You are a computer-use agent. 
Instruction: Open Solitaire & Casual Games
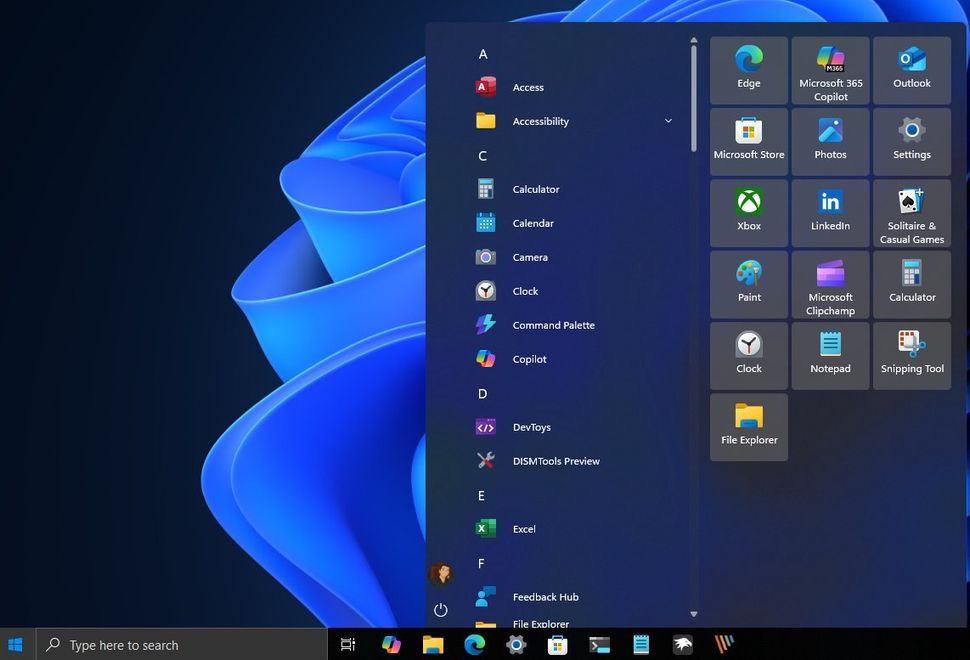(x=911, y=212)
